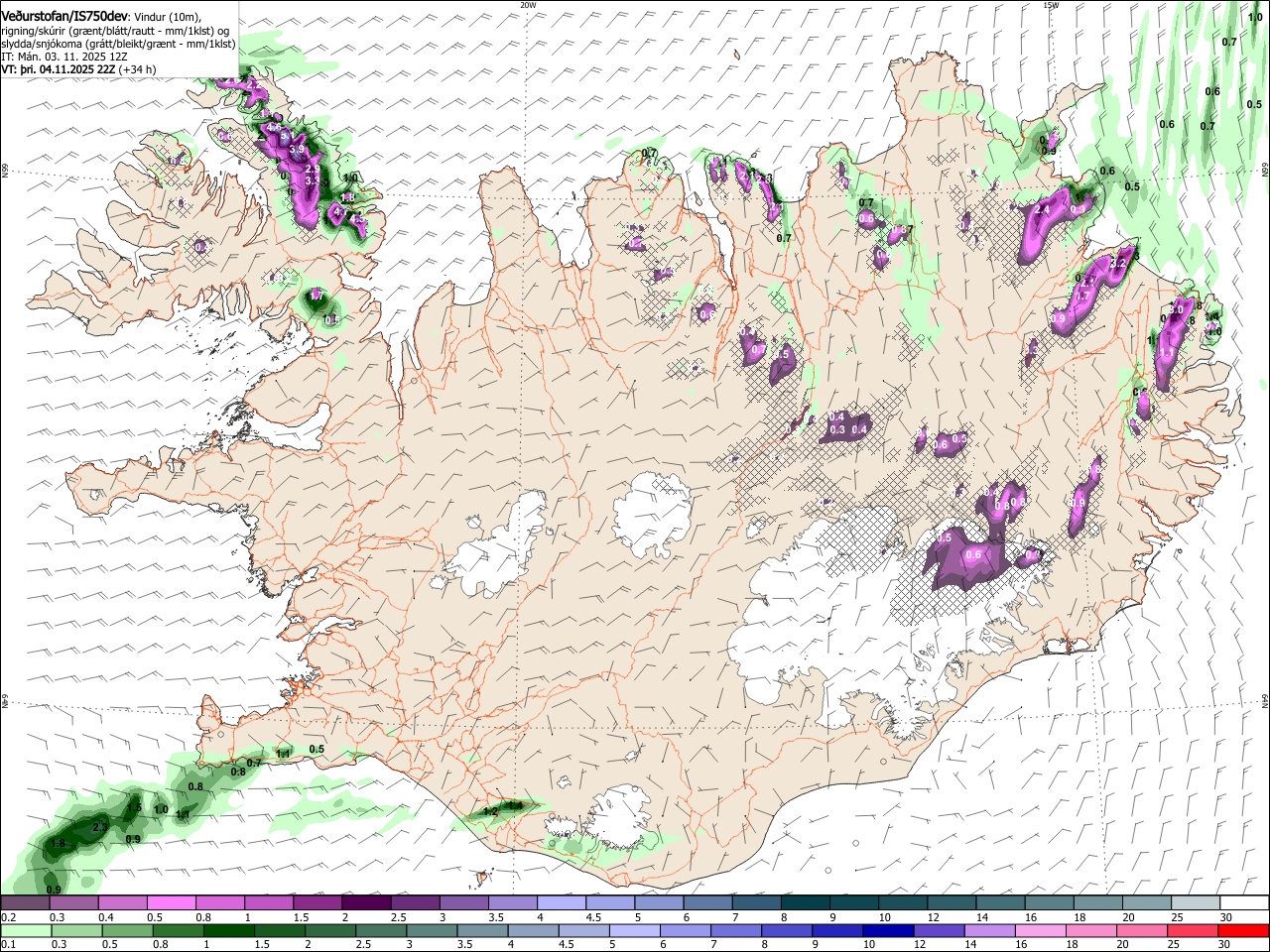Select upper legend swatch between 7 and 8
The height and width of the screenshot is (952, 1270).
tap(757, 903)
